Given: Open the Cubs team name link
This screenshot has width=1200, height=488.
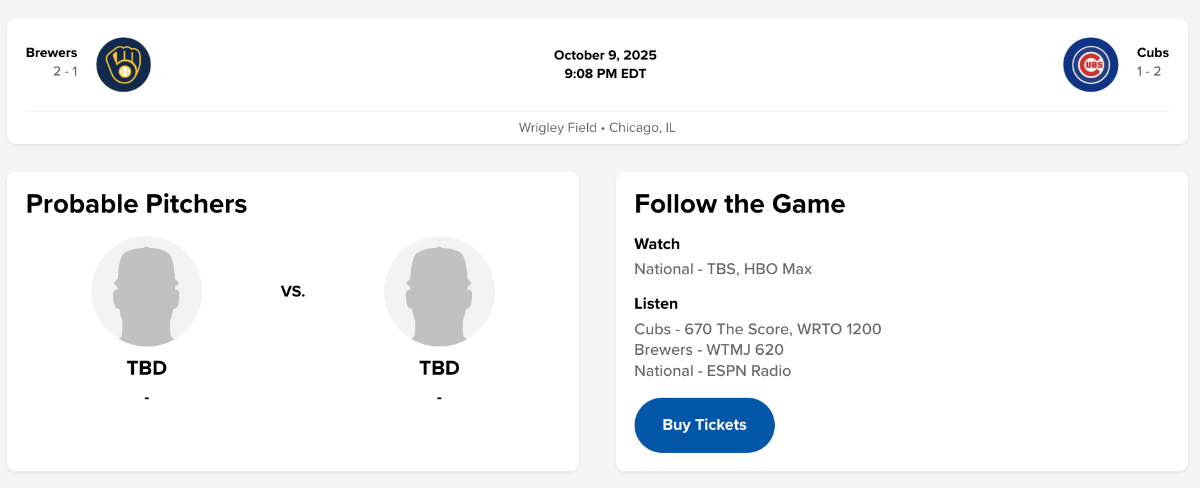Looking at the screenshot, I should coord(1151,52).
